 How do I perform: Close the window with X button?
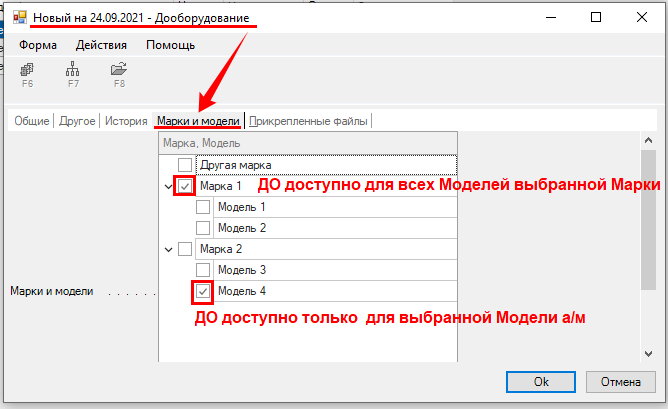point(642,17)
